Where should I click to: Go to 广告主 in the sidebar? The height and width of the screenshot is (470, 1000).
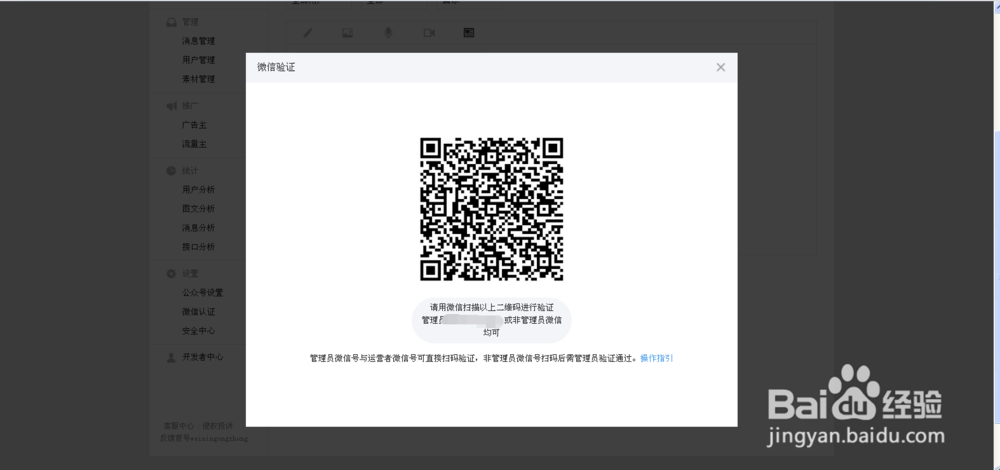click(x=194, y=125)
